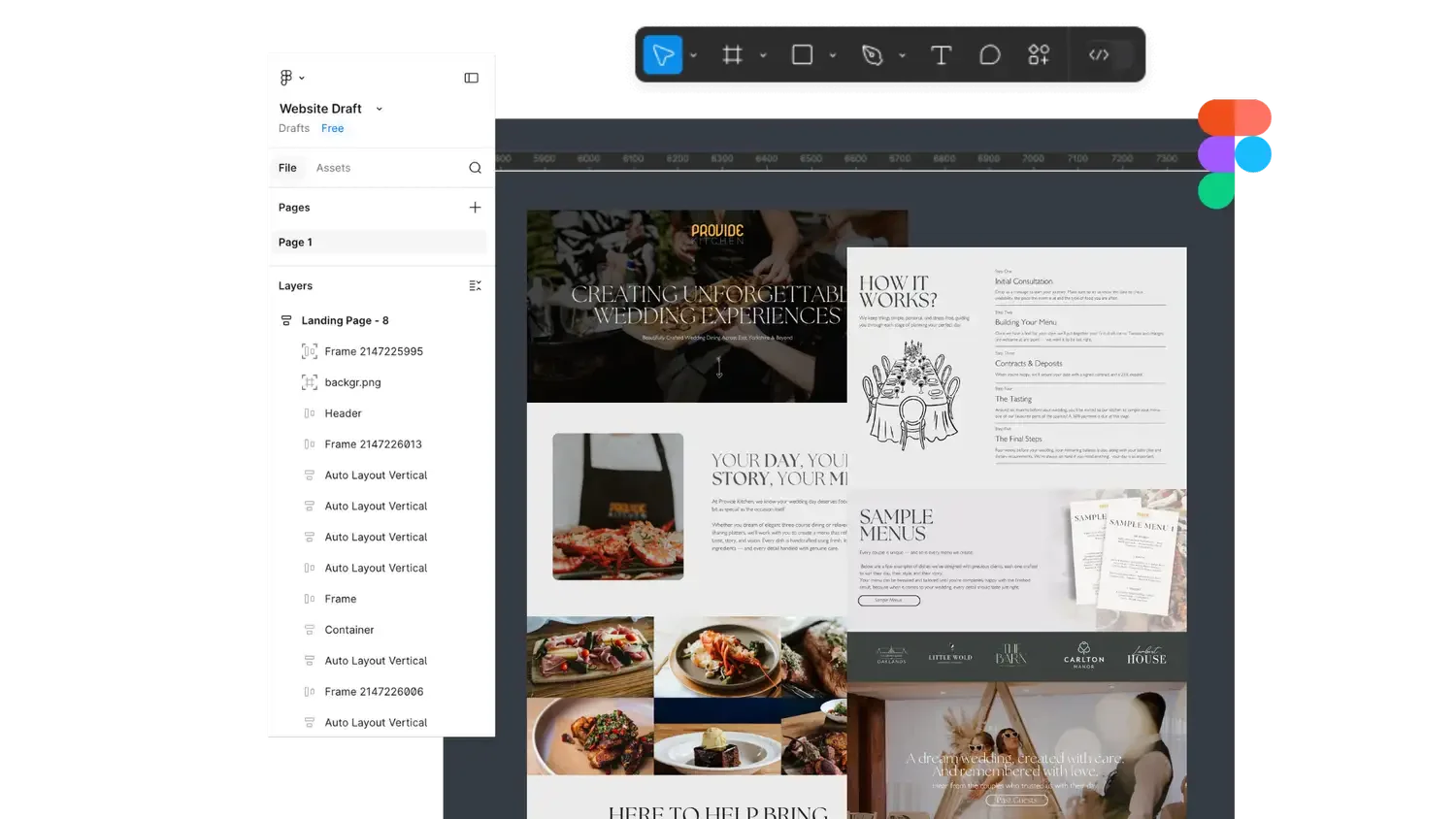Click the Header layer icon

pyautogui.click(x=310, y=413)
